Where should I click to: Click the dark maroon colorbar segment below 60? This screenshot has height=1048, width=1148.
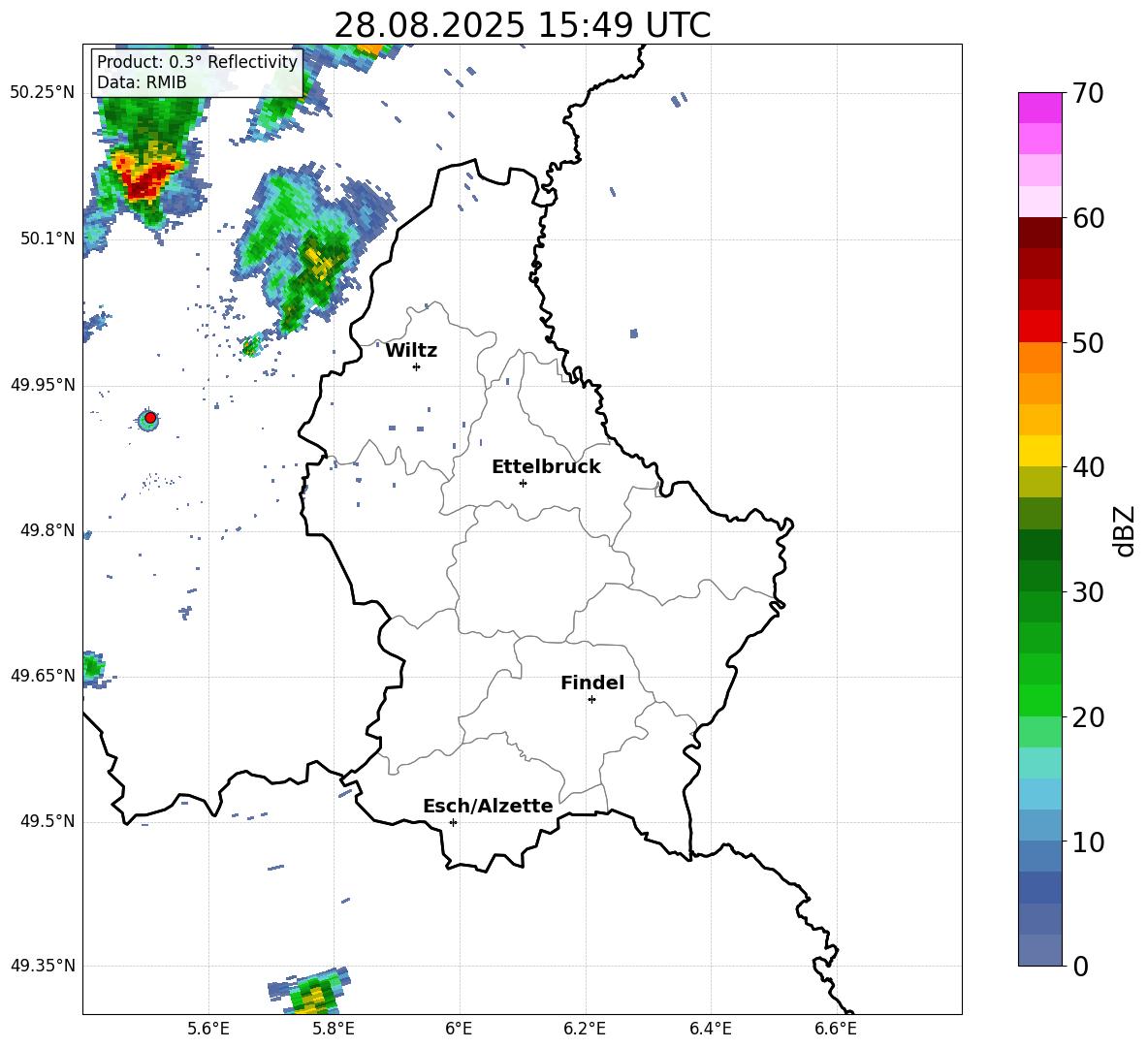pos(1039,233)
